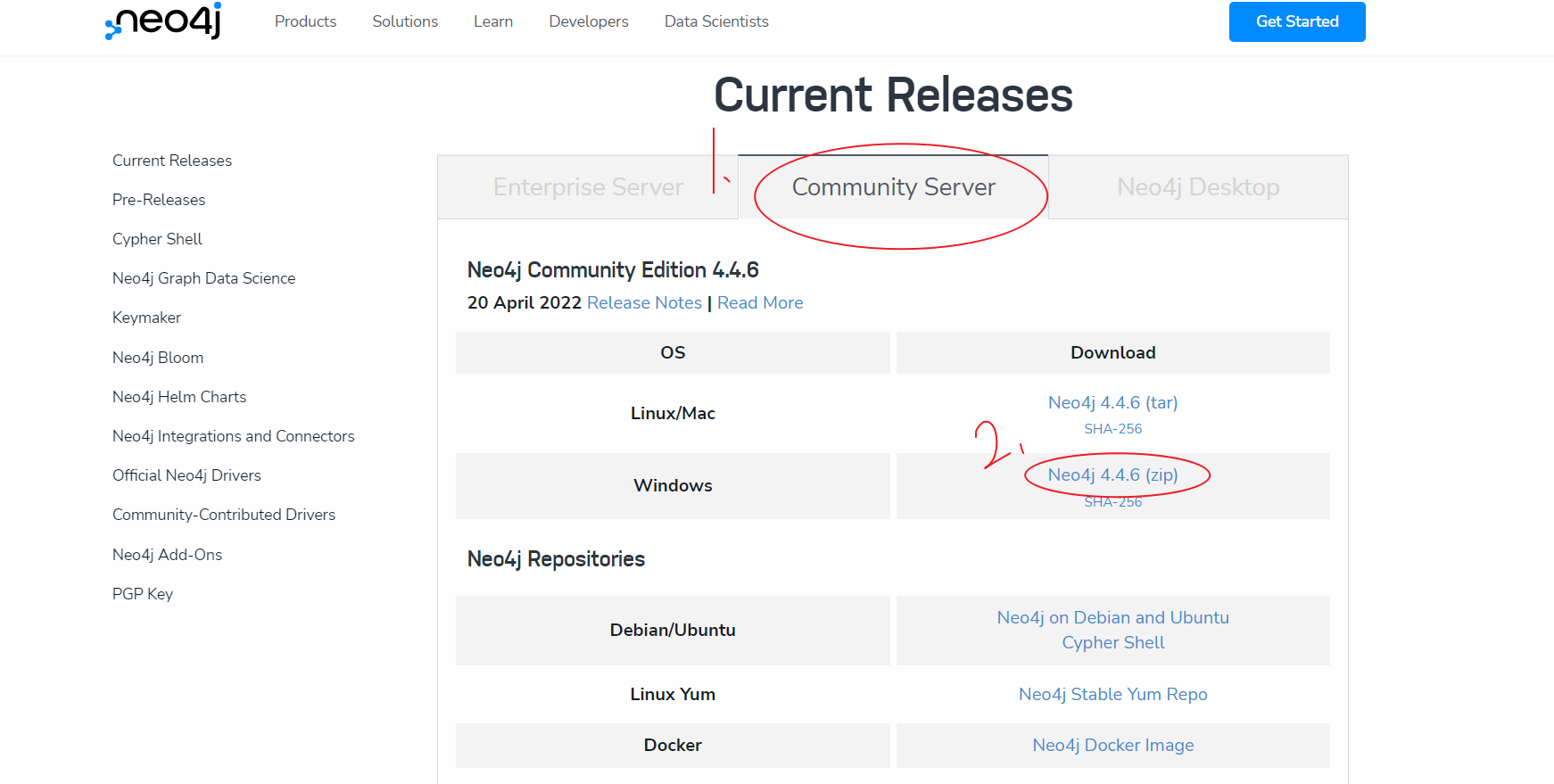
Task: Open Cypher Shell sidebar link
Action: [x=157, y=239]
